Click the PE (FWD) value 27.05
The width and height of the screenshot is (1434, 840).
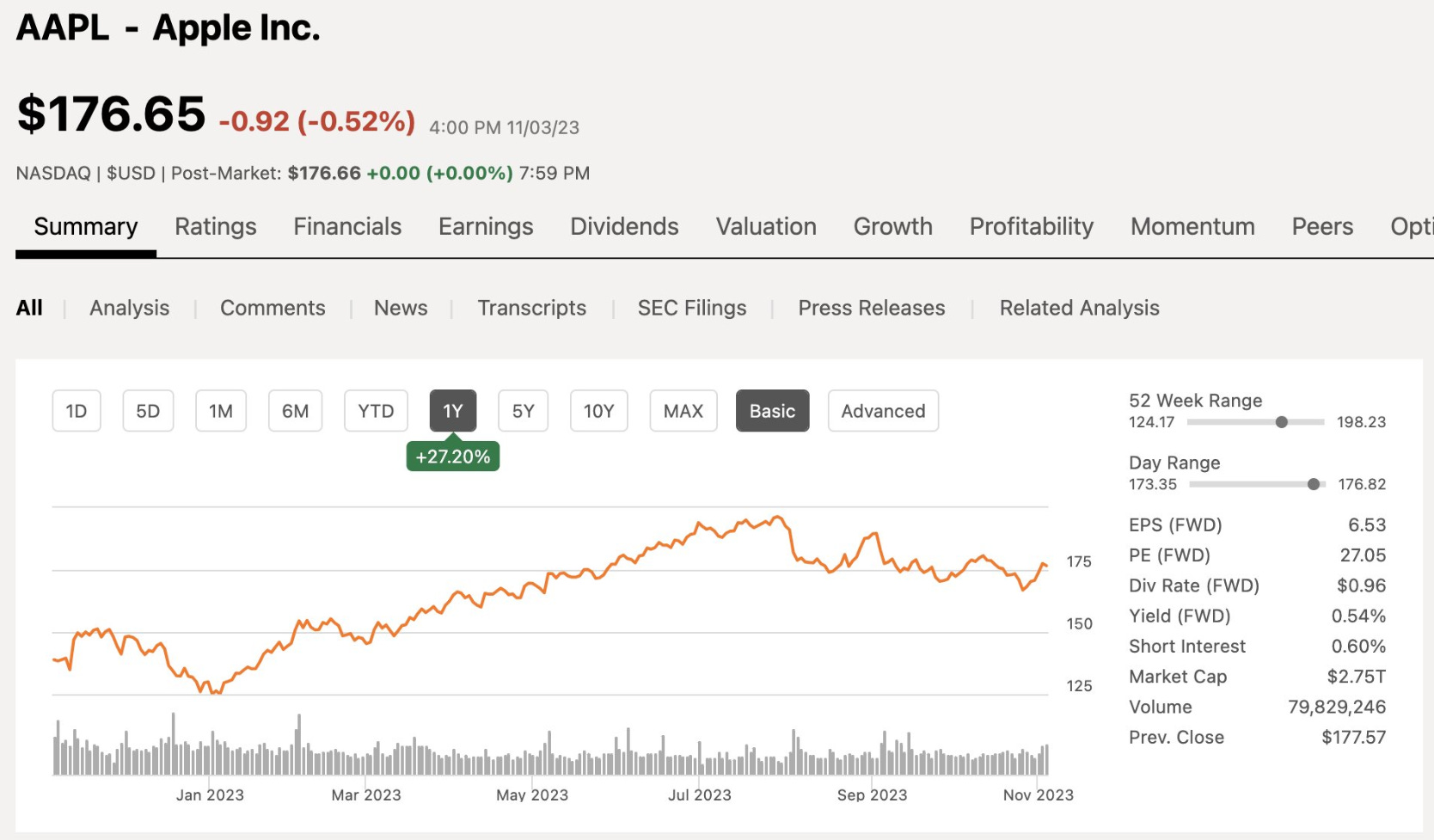click(x=1363, y=555)
